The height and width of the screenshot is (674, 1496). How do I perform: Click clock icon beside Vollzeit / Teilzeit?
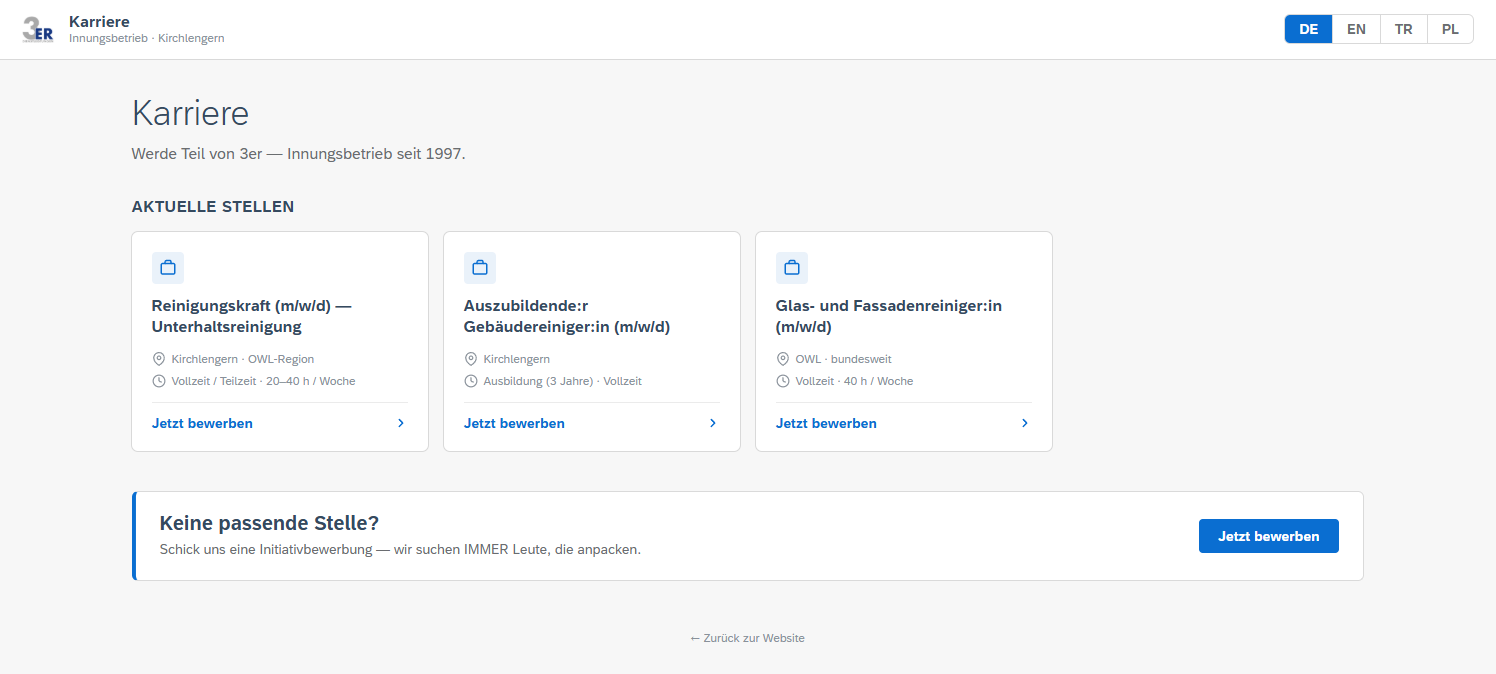click(x=158, y=381)
